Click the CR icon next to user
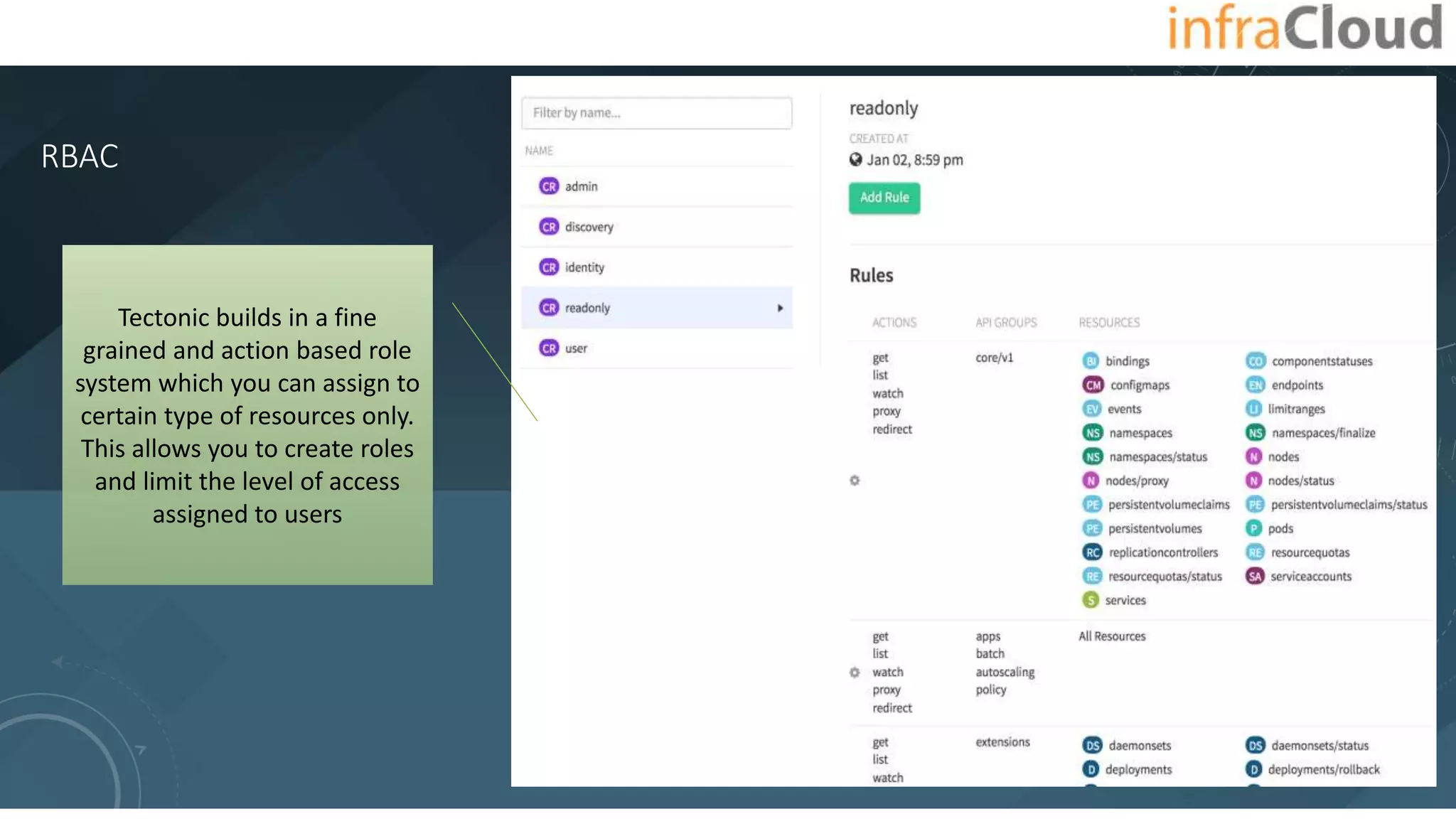The width and height of the screenshot is (1456, 819). click(x=549, y=348)
